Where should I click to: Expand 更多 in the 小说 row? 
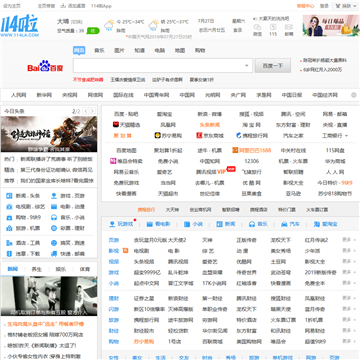(x=349, y=283)
